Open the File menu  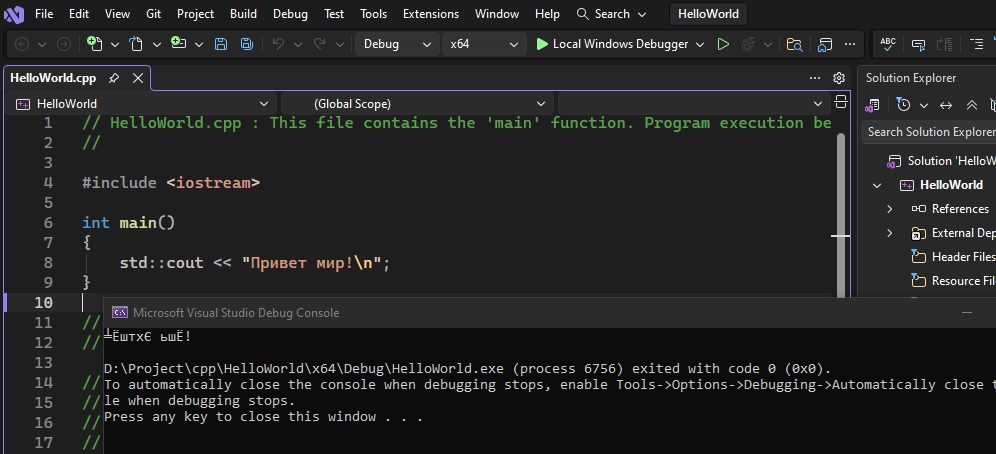pos(44,13)
